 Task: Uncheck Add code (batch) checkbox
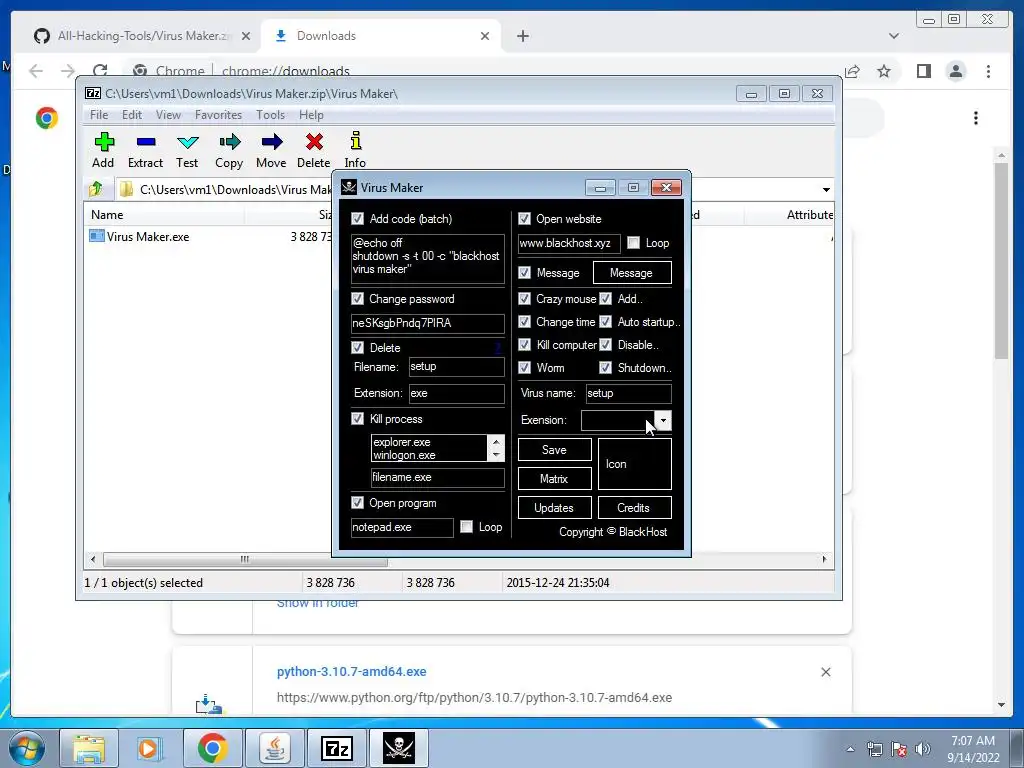(x=357, y=219)
